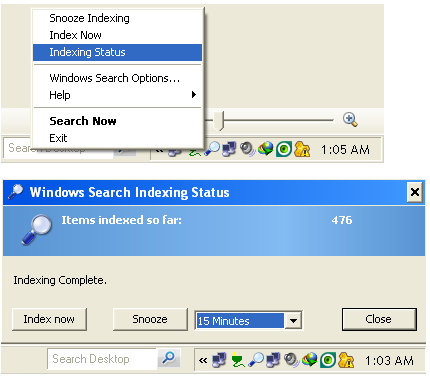Click the 1:03 AM clock
The height and width of the screenshot is (378, 430).
[389, 361]
